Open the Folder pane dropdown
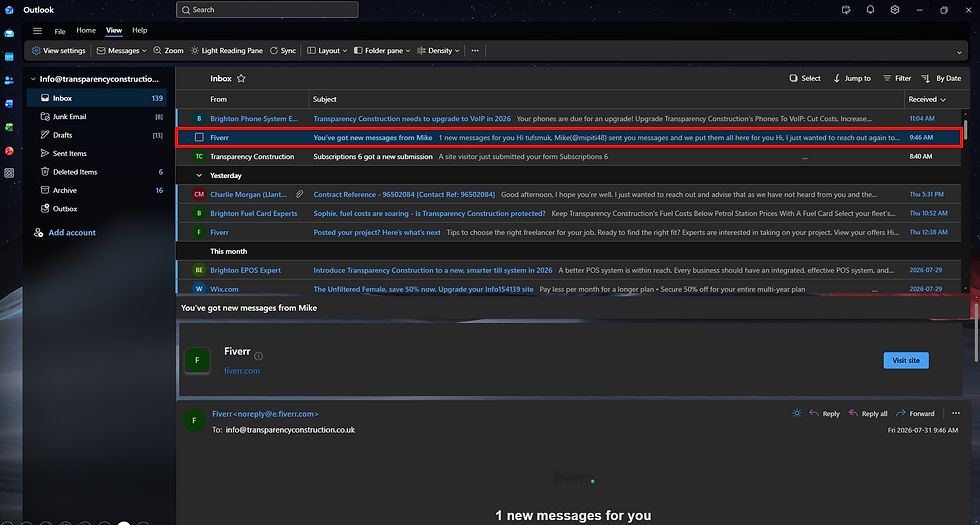The image size is (980, 525). (382, 51)
